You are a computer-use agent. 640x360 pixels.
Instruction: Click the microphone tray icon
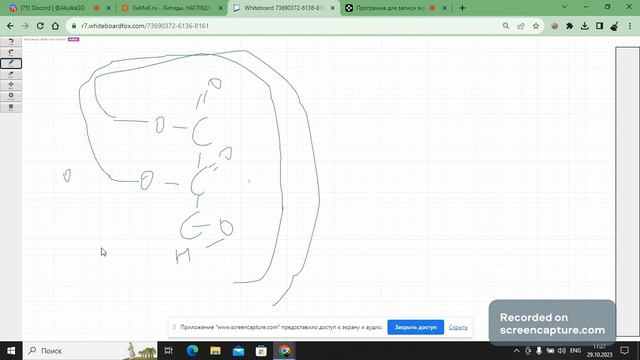point(539,351)
